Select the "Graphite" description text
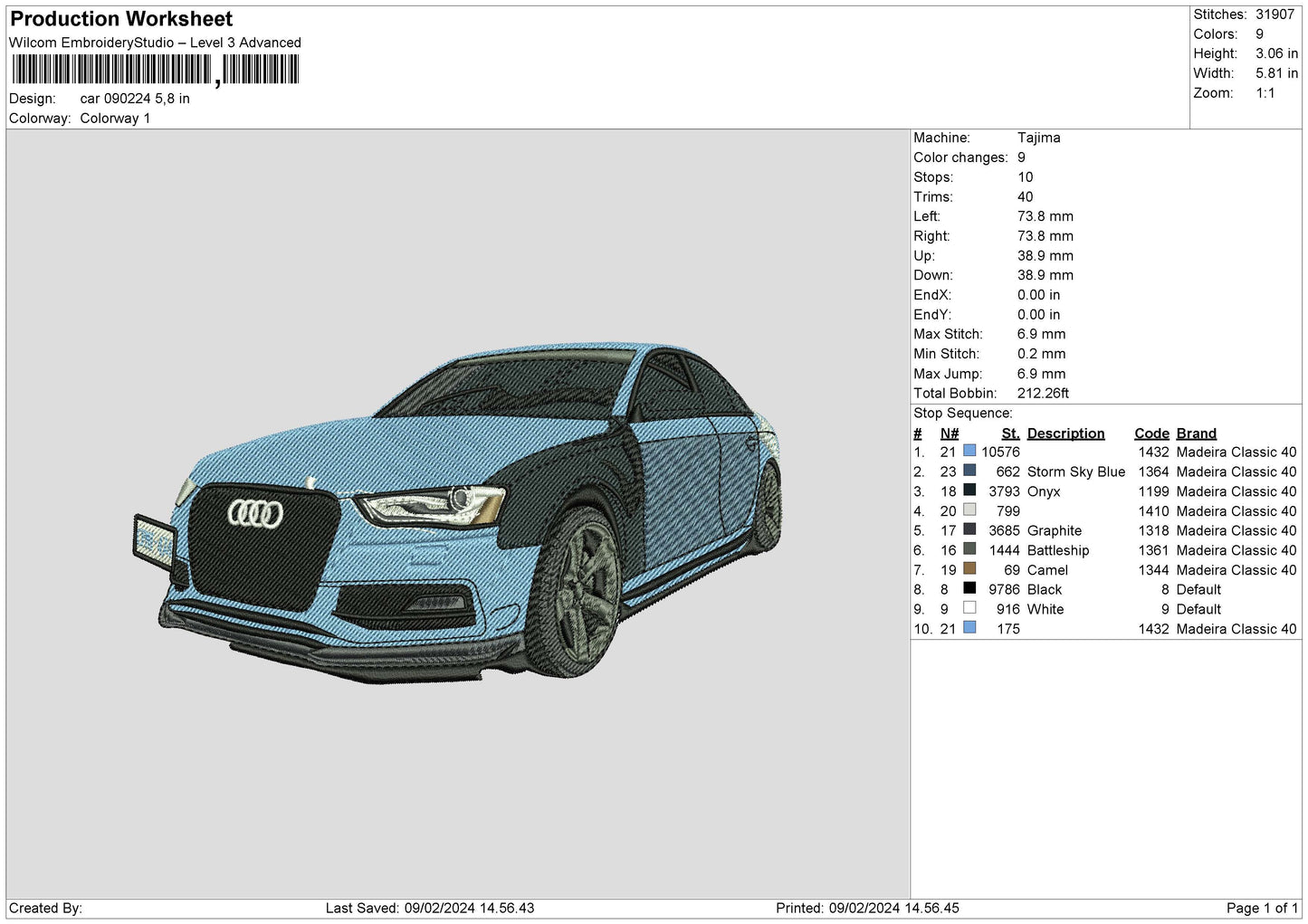1308x924 pixels. pyautogui.click(x=1055, y=531)
